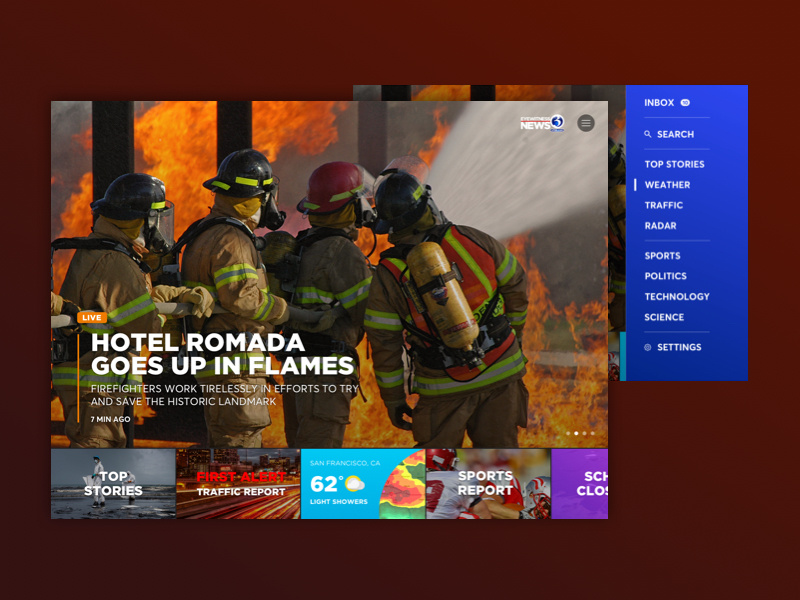The height and width of the screenshot is (600, 800).
Task: Click the settings gear icon
Action: pyautogui.click(x=647, y=347)
